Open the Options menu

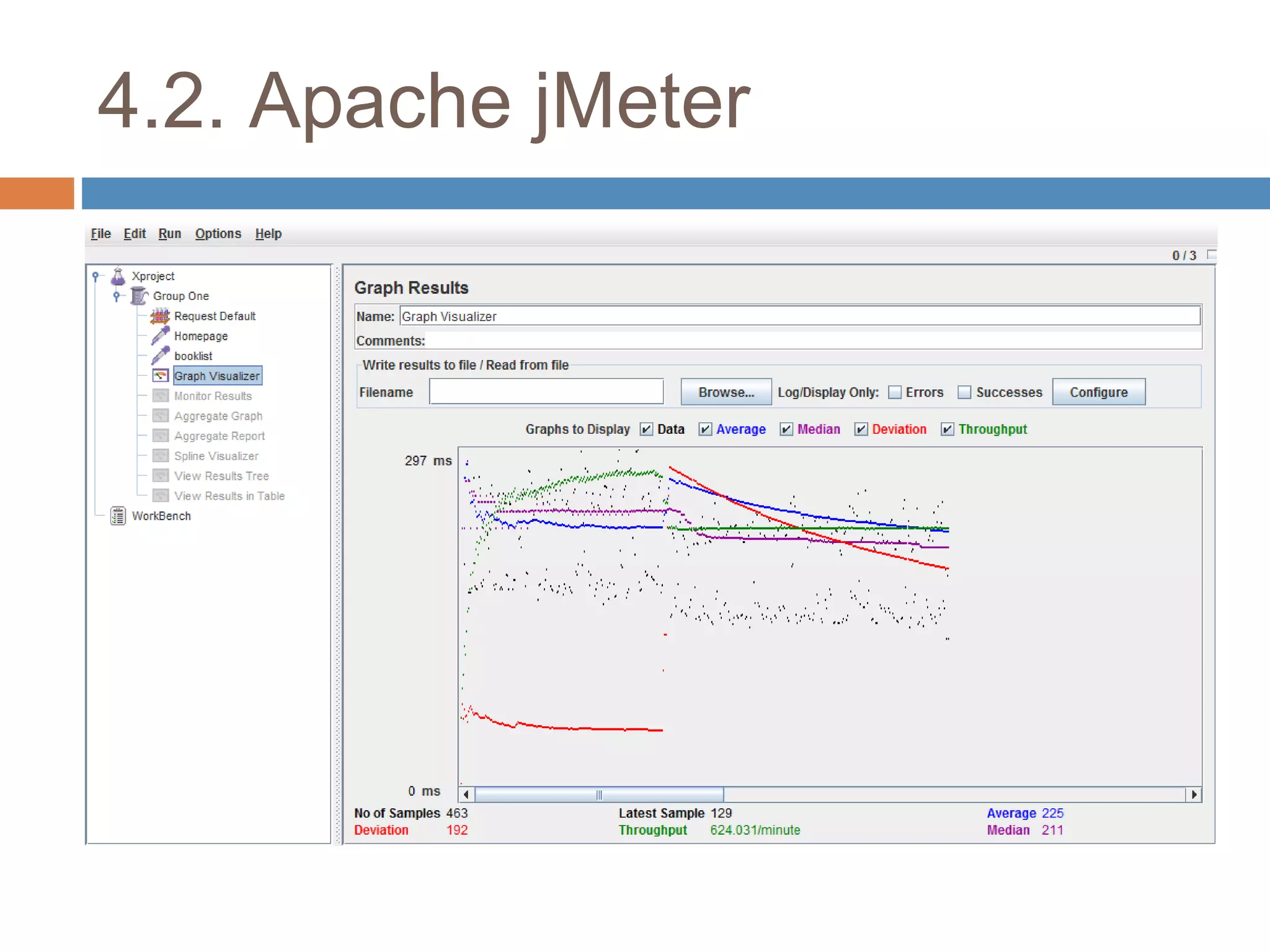click(218, 234)
